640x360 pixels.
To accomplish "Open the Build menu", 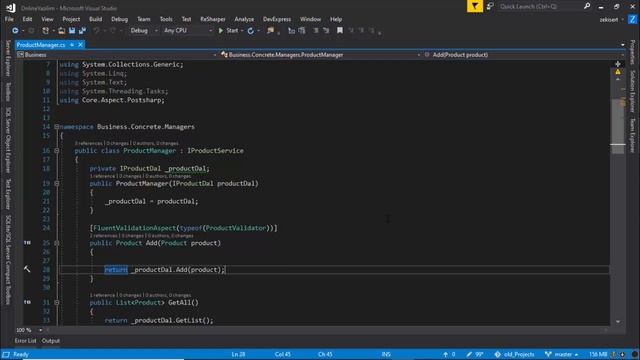I will click(96, 19).
